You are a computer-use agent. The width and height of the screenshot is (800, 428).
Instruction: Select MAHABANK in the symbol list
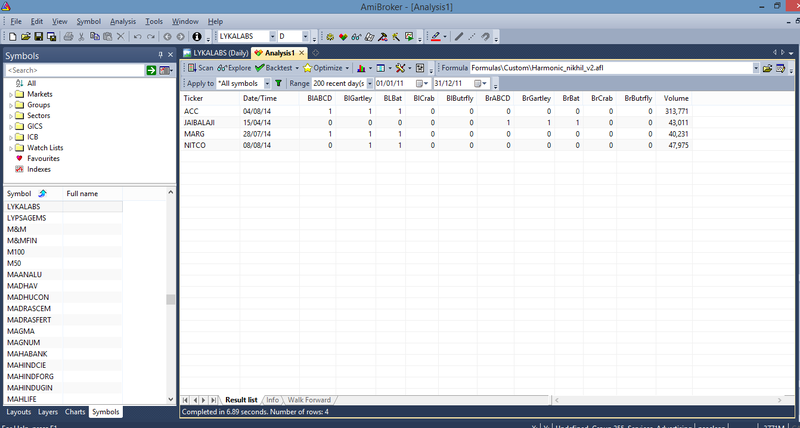(x=27, y=354)
